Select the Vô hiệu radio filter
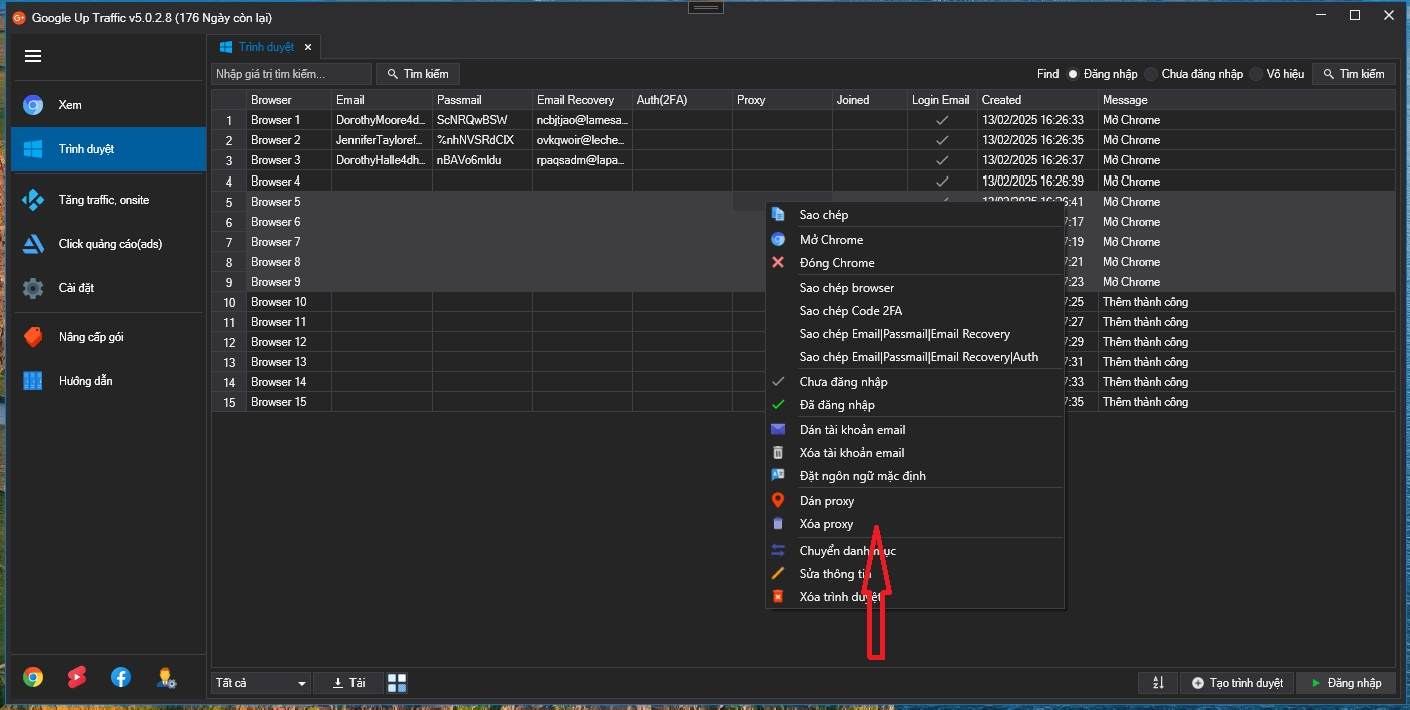This screenshot has height=710, width=1410. coord(1257,74)
